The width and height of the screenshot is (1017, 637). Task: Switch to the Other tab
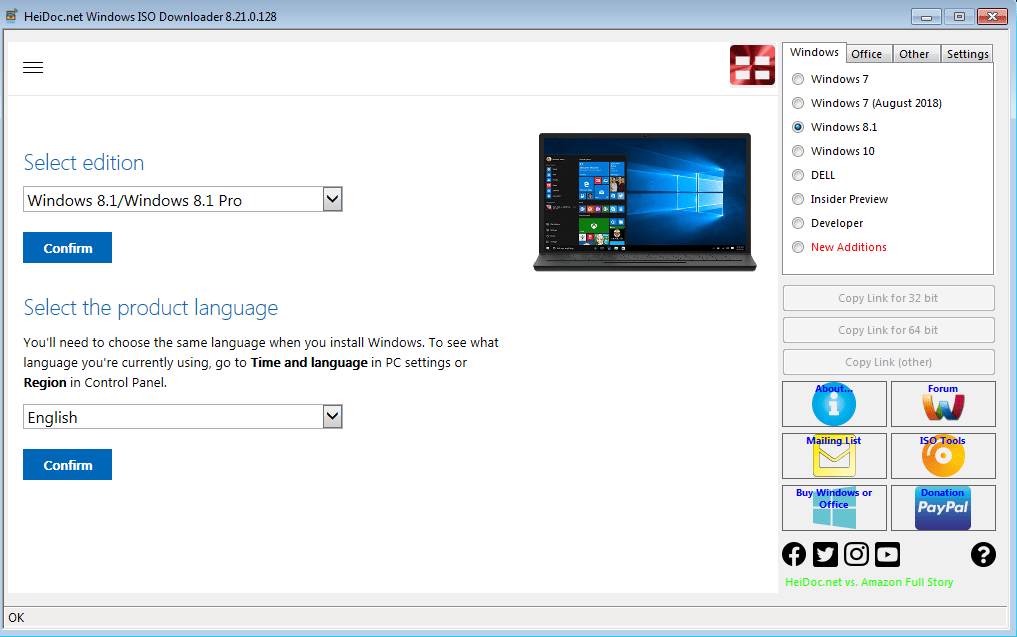914,54
